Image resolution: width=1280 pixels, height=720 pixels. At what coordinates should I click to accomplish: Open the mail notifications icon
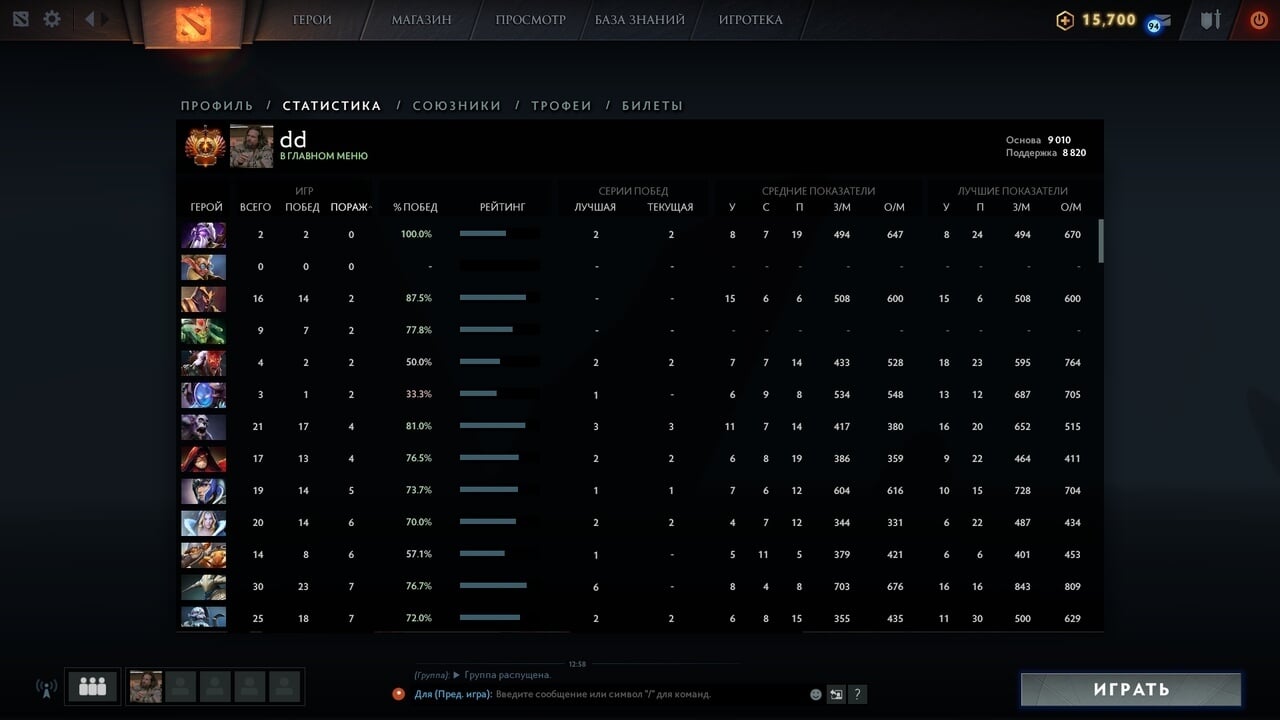pos(1160,21)
